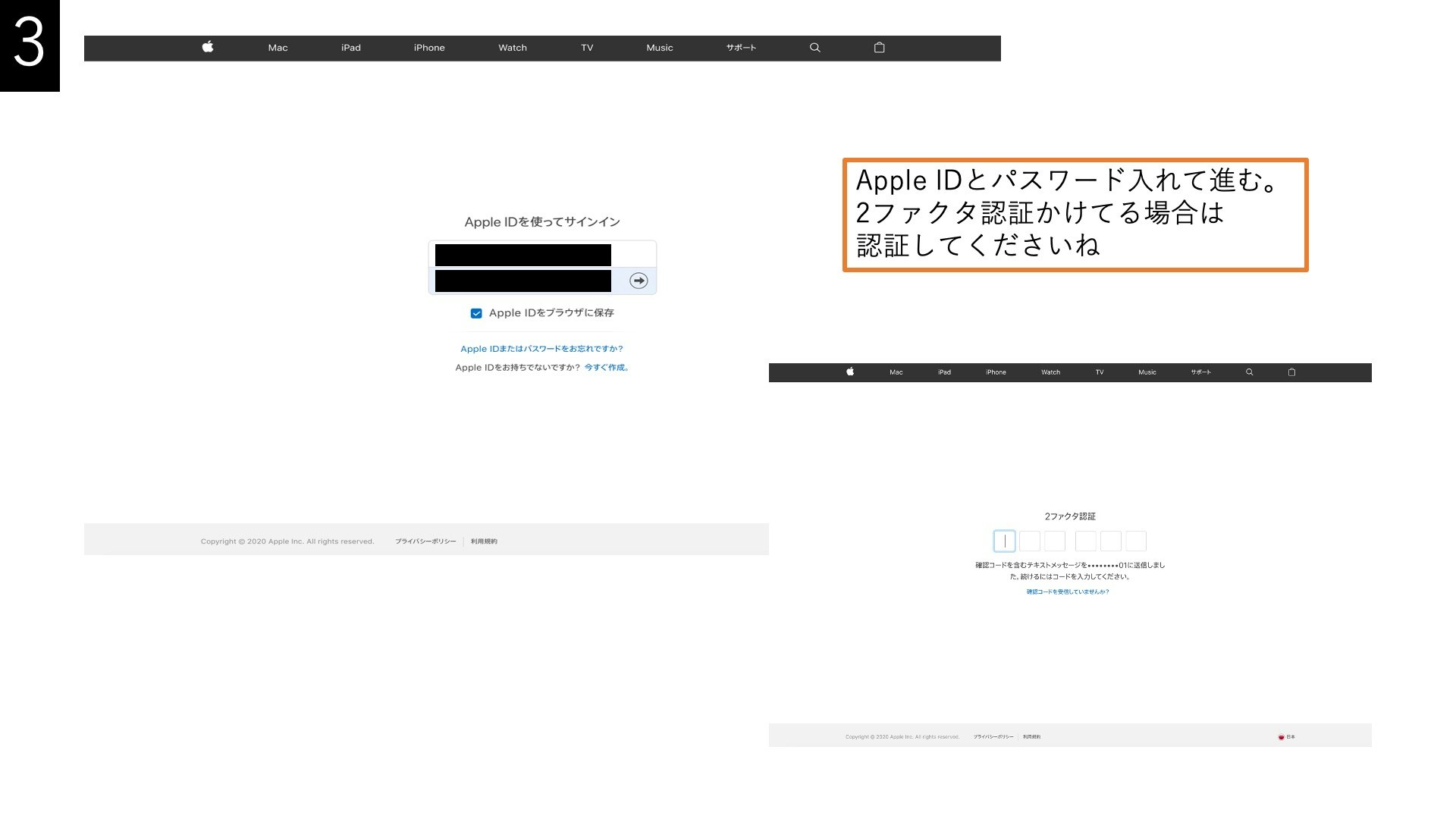Click the Apple ID input field

tap(542, 255)
